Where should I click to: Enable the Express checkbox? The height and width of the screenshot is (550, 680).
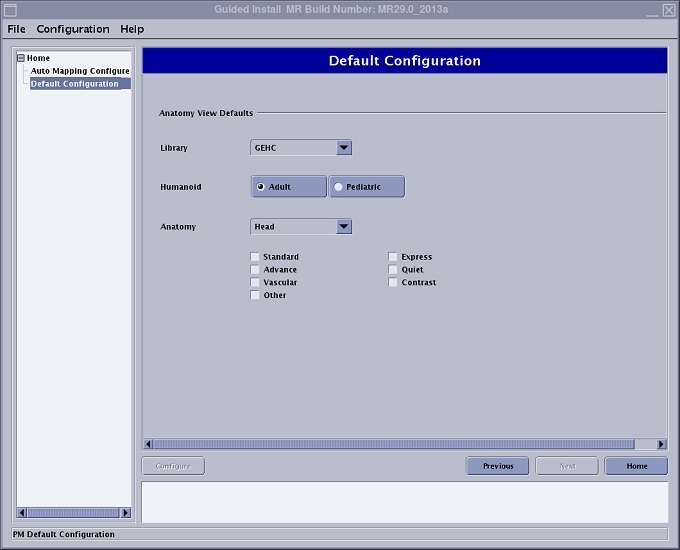click(x=394, y=257)
